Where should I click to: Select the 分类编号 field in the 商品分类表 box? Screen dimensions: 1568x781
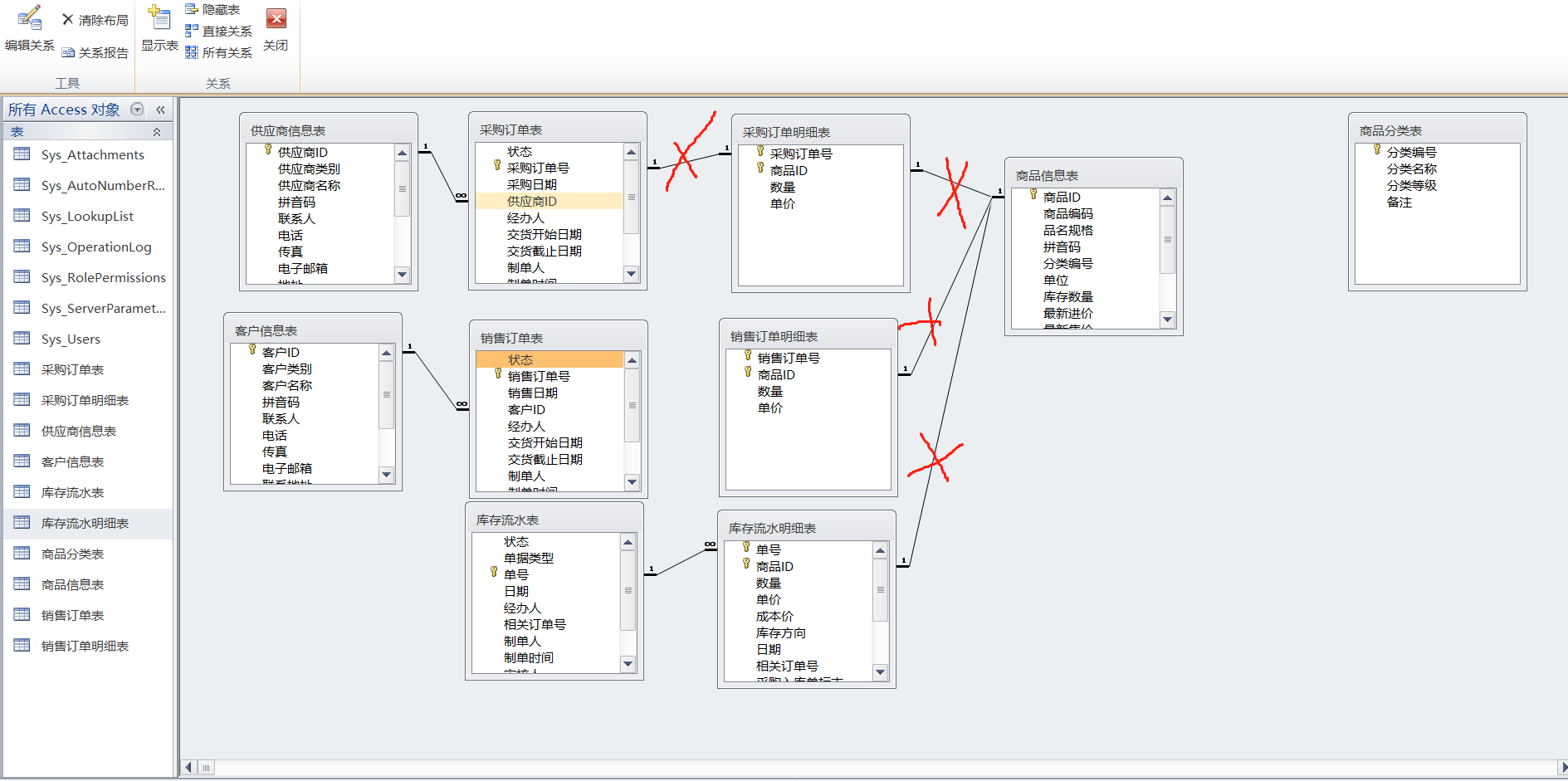[1412, 152]
